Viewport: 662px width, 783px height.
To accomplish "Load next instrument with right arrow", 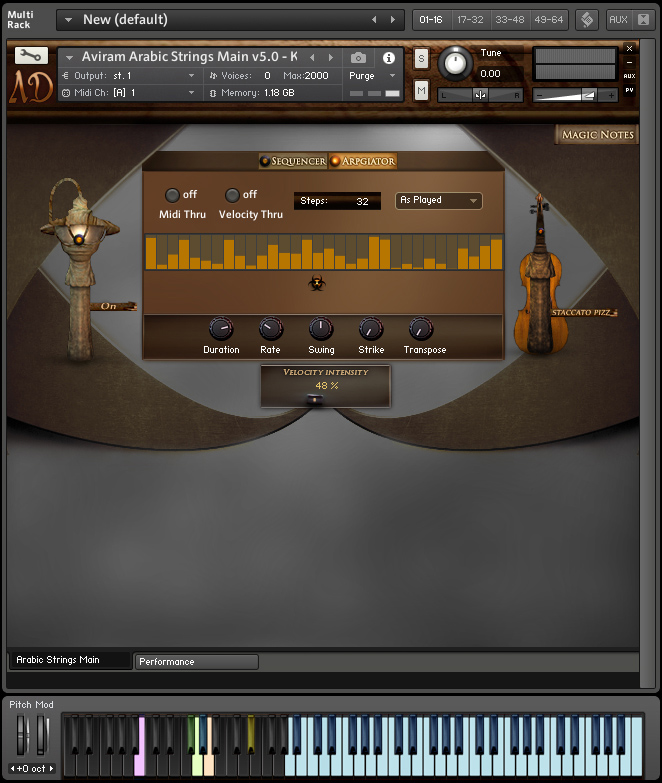I will click(x=331, y=57).
